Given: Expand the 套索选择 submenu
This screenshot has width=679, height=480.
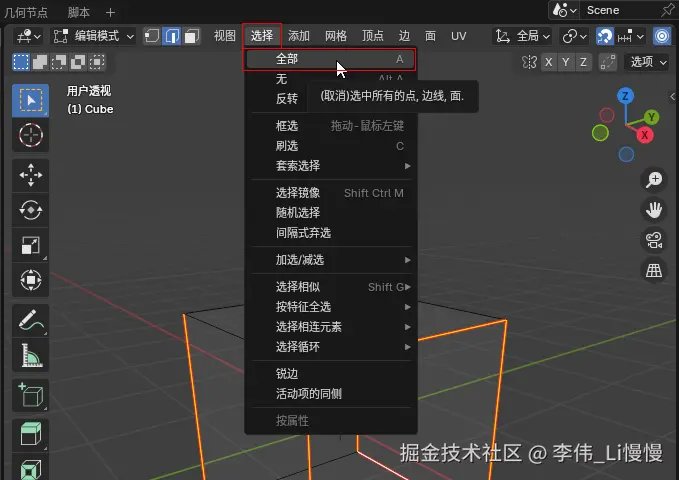Looking at the screenshot, I should [331, 165].
